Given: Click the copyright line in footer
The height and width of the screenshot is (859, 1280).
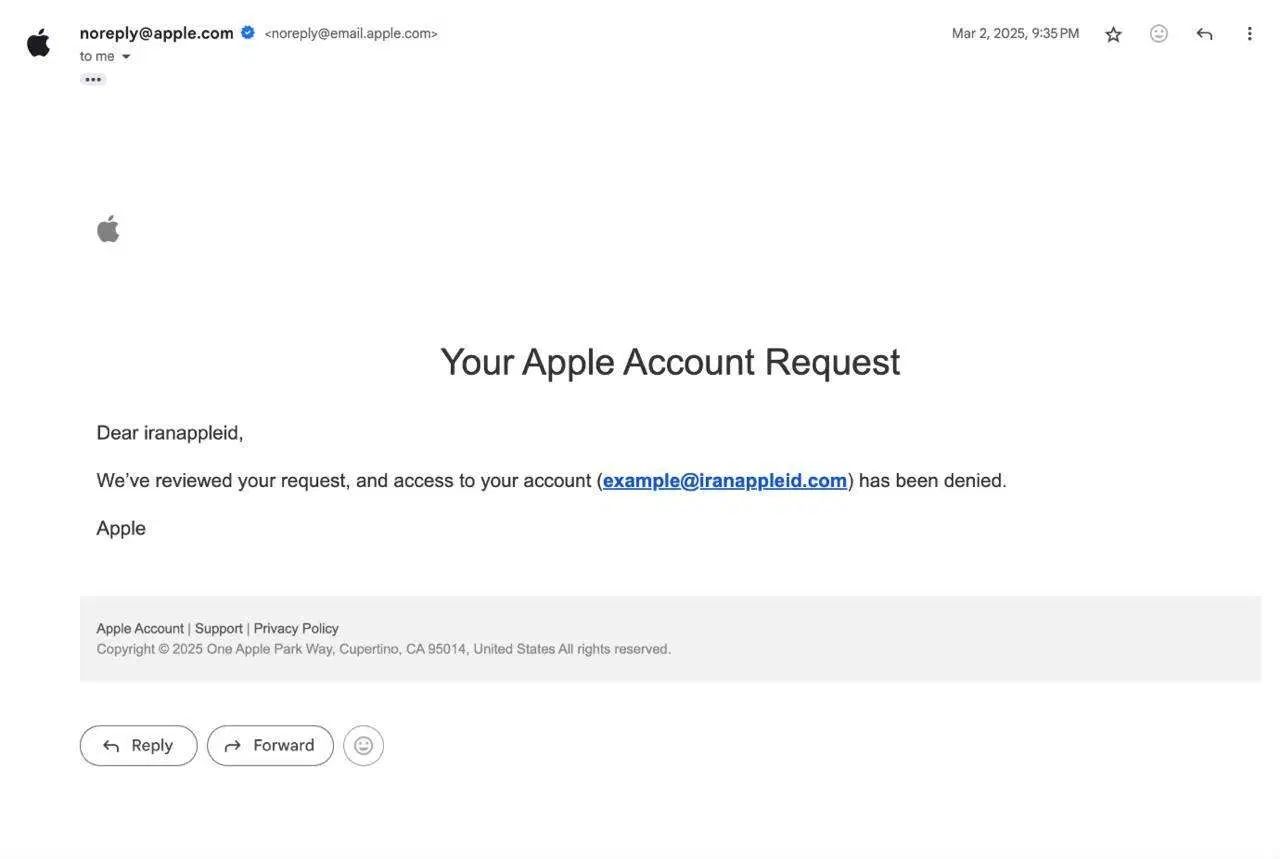Looking at the screenshot, I should [384, 649].
